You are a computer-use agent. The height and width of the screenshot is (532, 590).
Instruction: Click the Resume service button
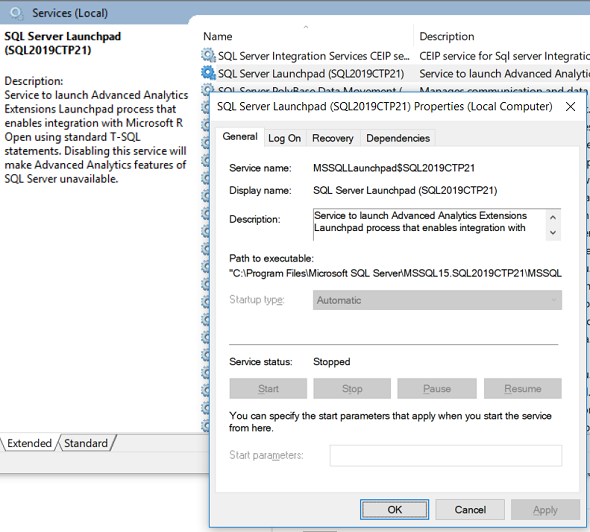[x=523, y=389]
